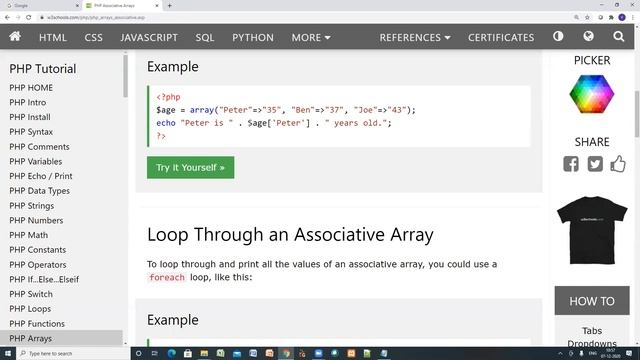The width and height of the screenshot is (640, 360).
Task: Select the PHP Associative Arrays tab
Action: pos(122,6)
